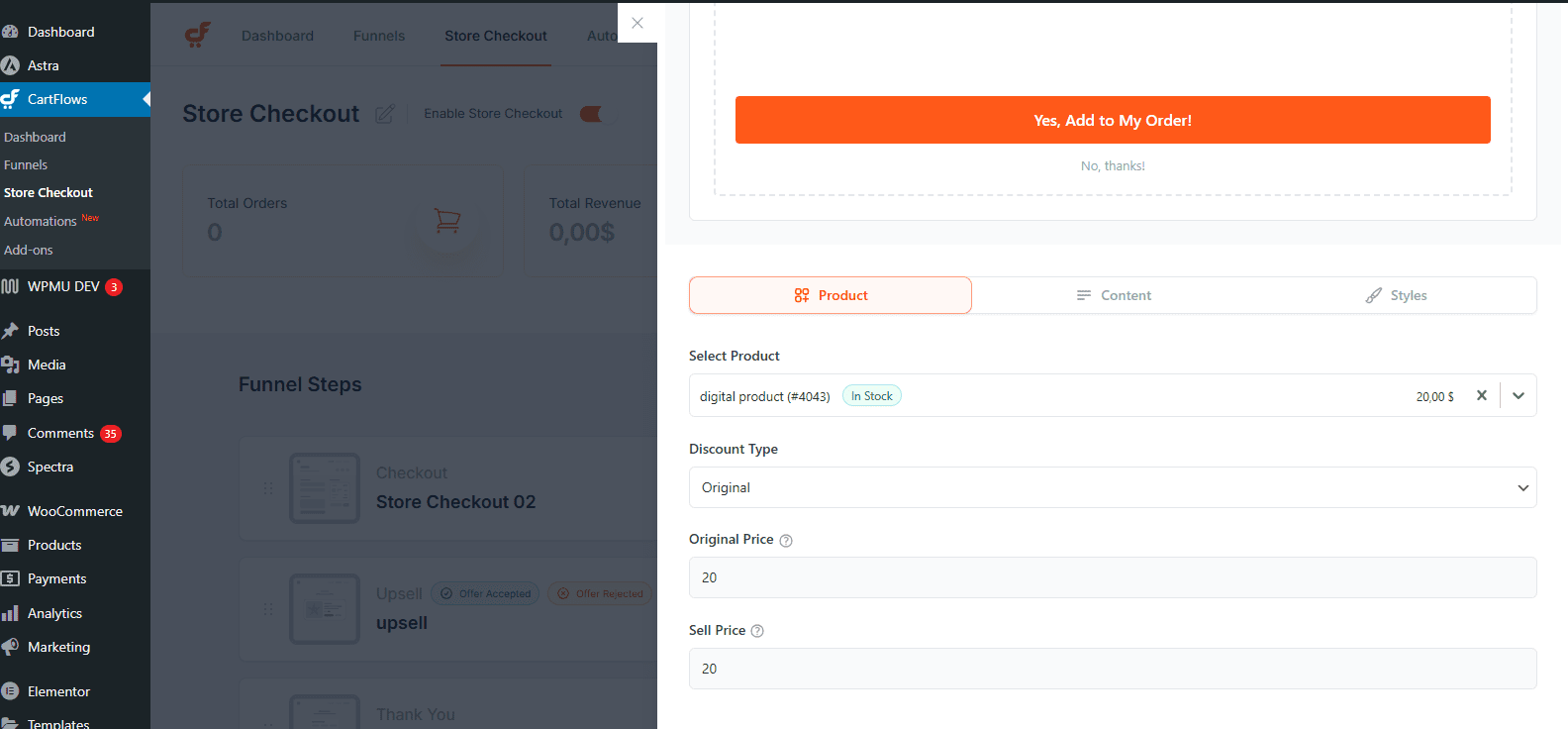The height and width of the screenshot is (729, 1568).
Task: Click the Offer Rejected badge
Action: click(x=600, y=593)
